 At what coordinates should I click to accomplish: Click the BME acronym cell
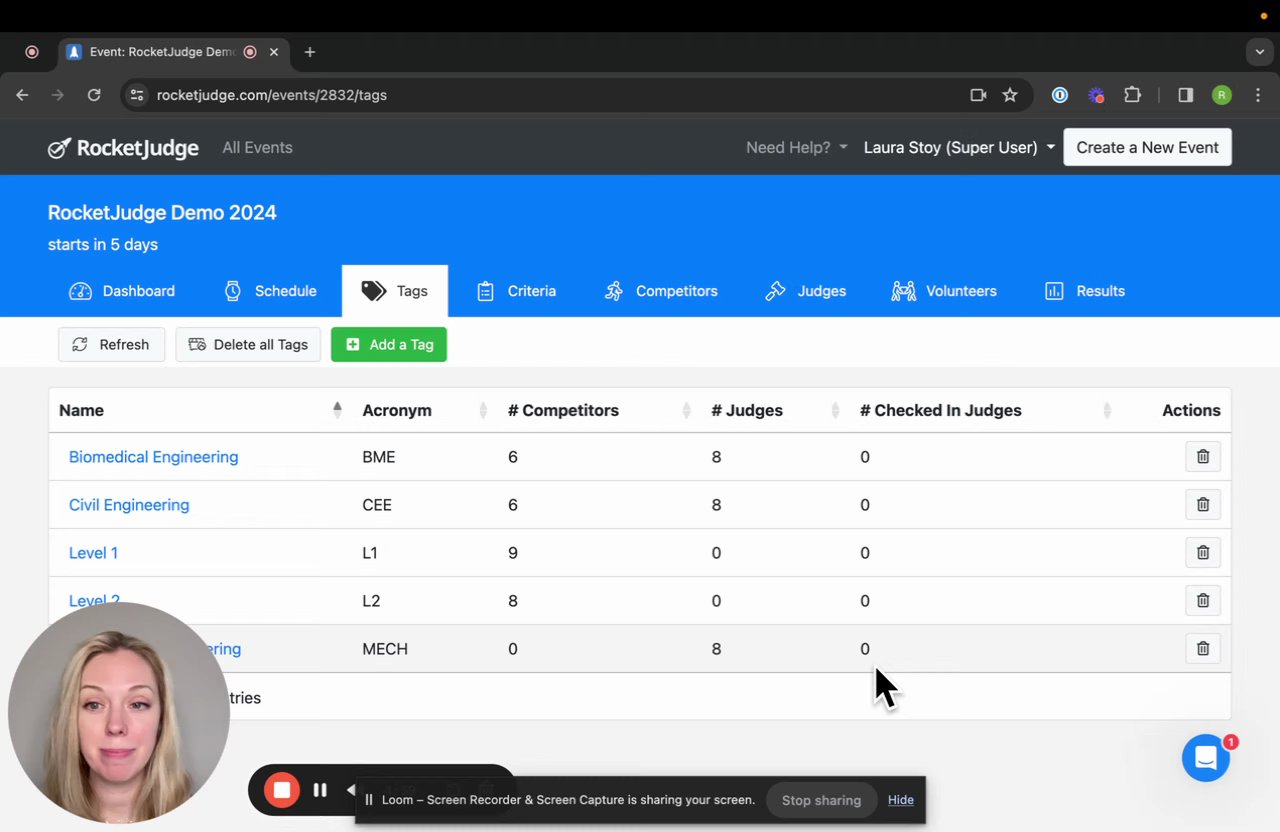379,457
